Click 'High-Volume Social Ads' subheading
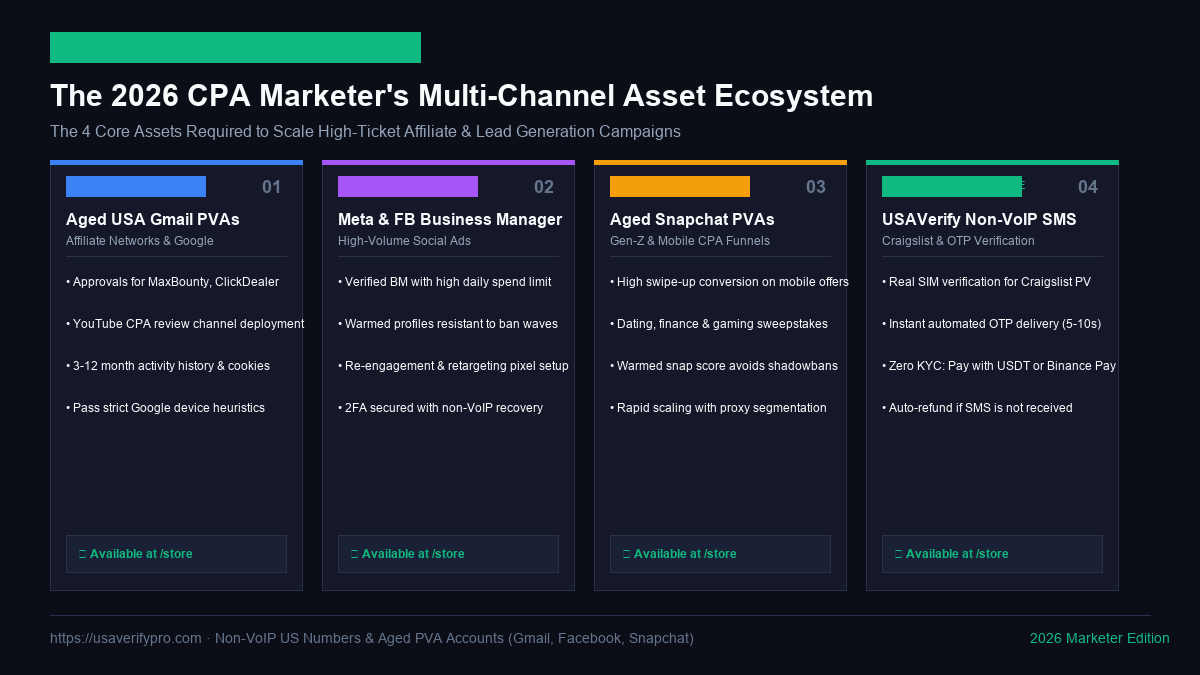The width and height of the screenshot is (1200, 675). click(404, 241)
